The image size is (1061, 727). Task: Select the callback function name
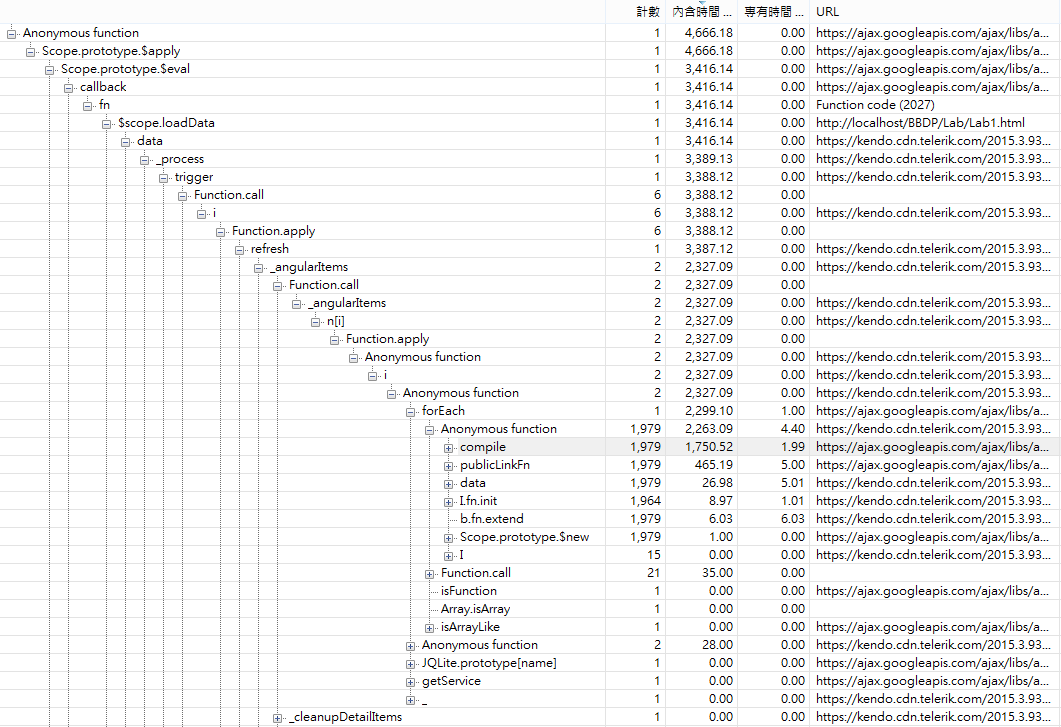click(103, 87)
